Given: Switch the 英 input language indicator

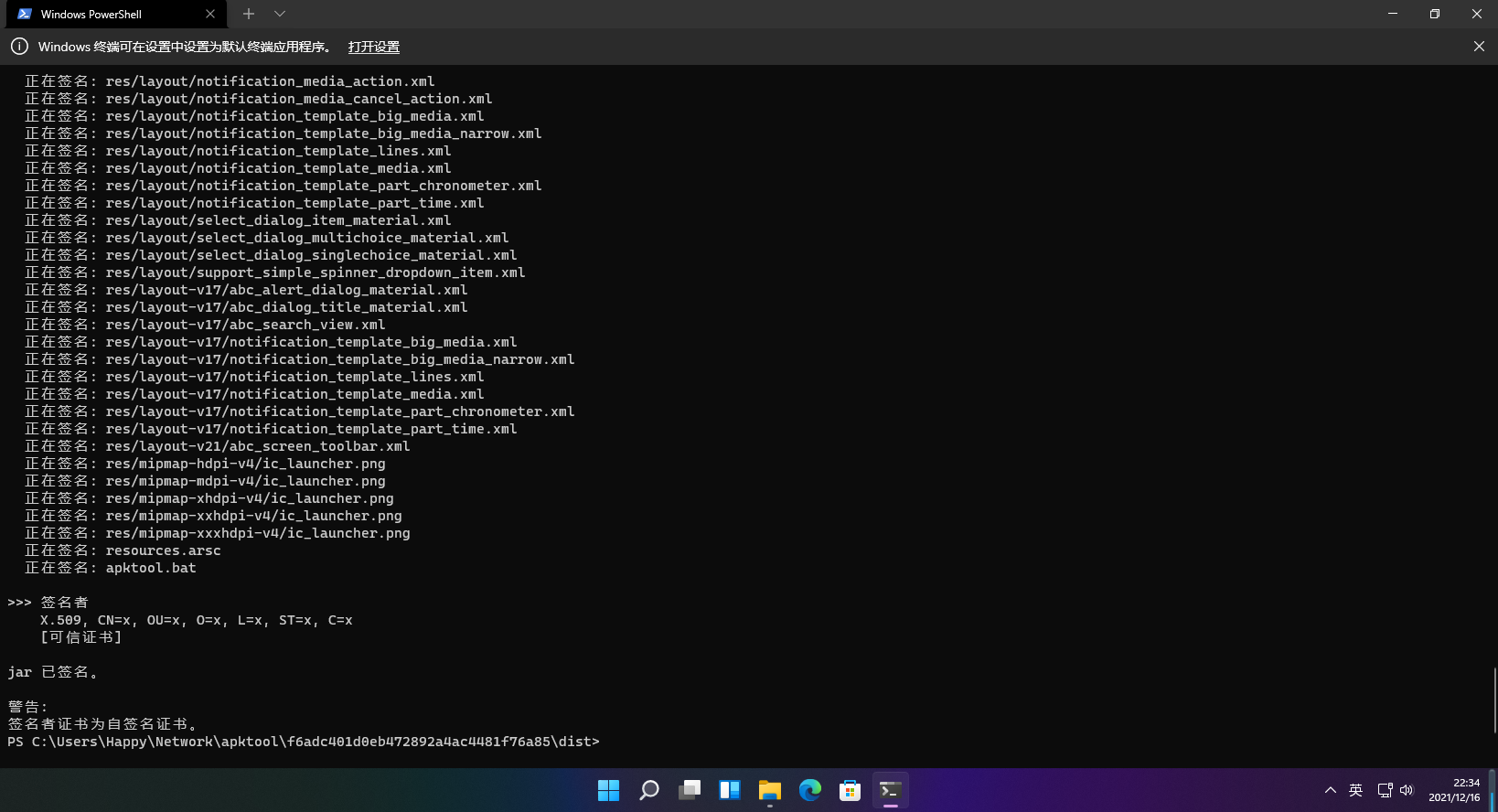Looking at the screenshot, I should (1356, 790).
